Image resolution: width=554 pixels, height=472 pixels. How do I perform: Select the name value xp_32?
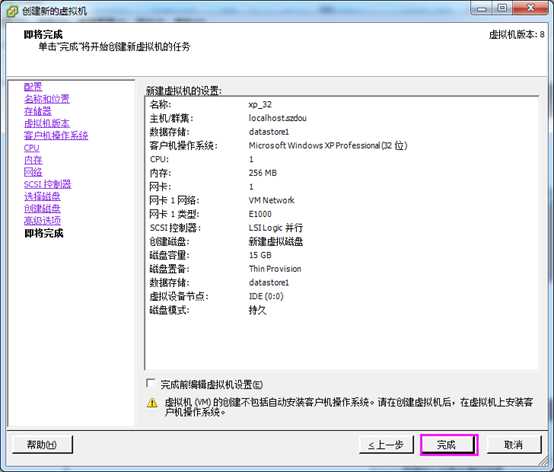click(260, 105)
